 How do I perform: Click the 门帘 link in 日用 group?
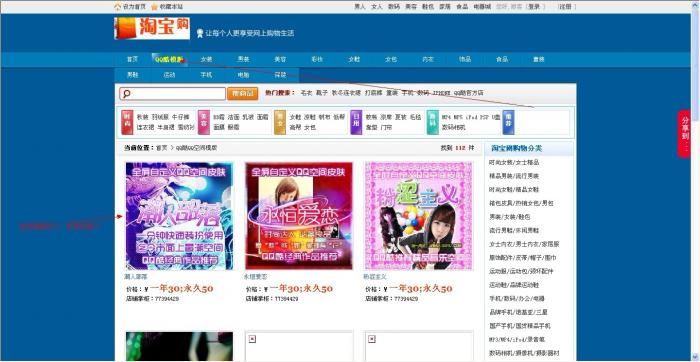(x=387, y=127)
